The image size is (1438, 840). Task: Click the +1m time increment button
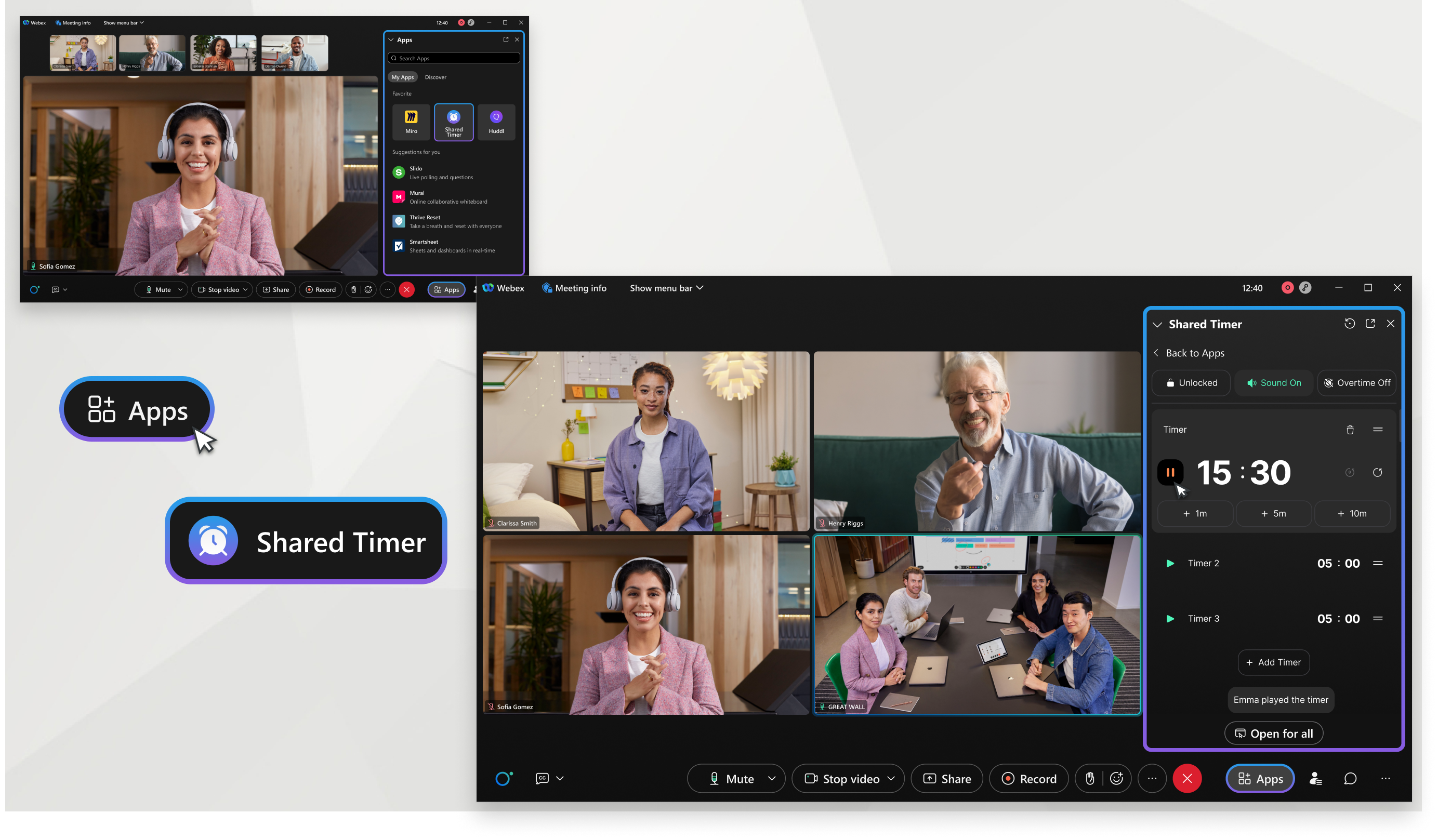point(1196,513)
